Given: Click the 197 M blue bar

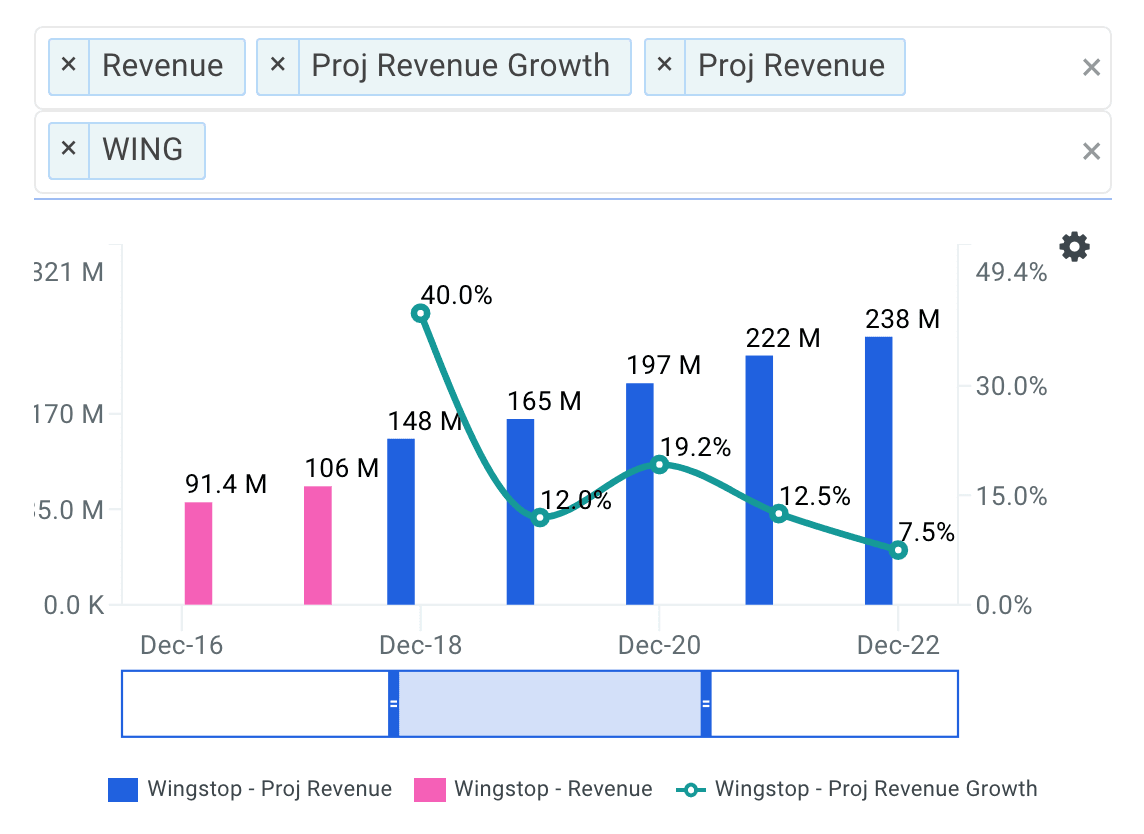Looking at the screenshot, I should [x=640, y=494].
